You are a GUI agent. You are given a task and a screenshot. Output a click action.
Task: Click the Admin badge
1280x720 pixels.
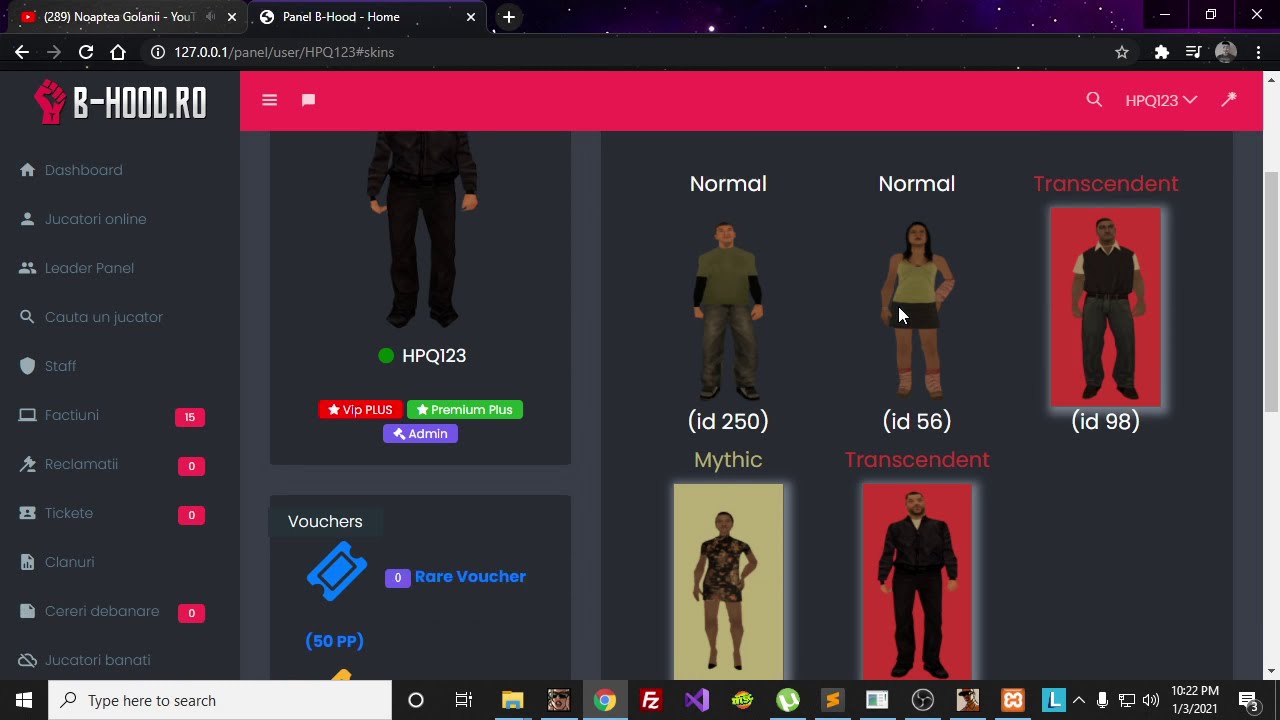pyautogui.click(x=420, y=434)
